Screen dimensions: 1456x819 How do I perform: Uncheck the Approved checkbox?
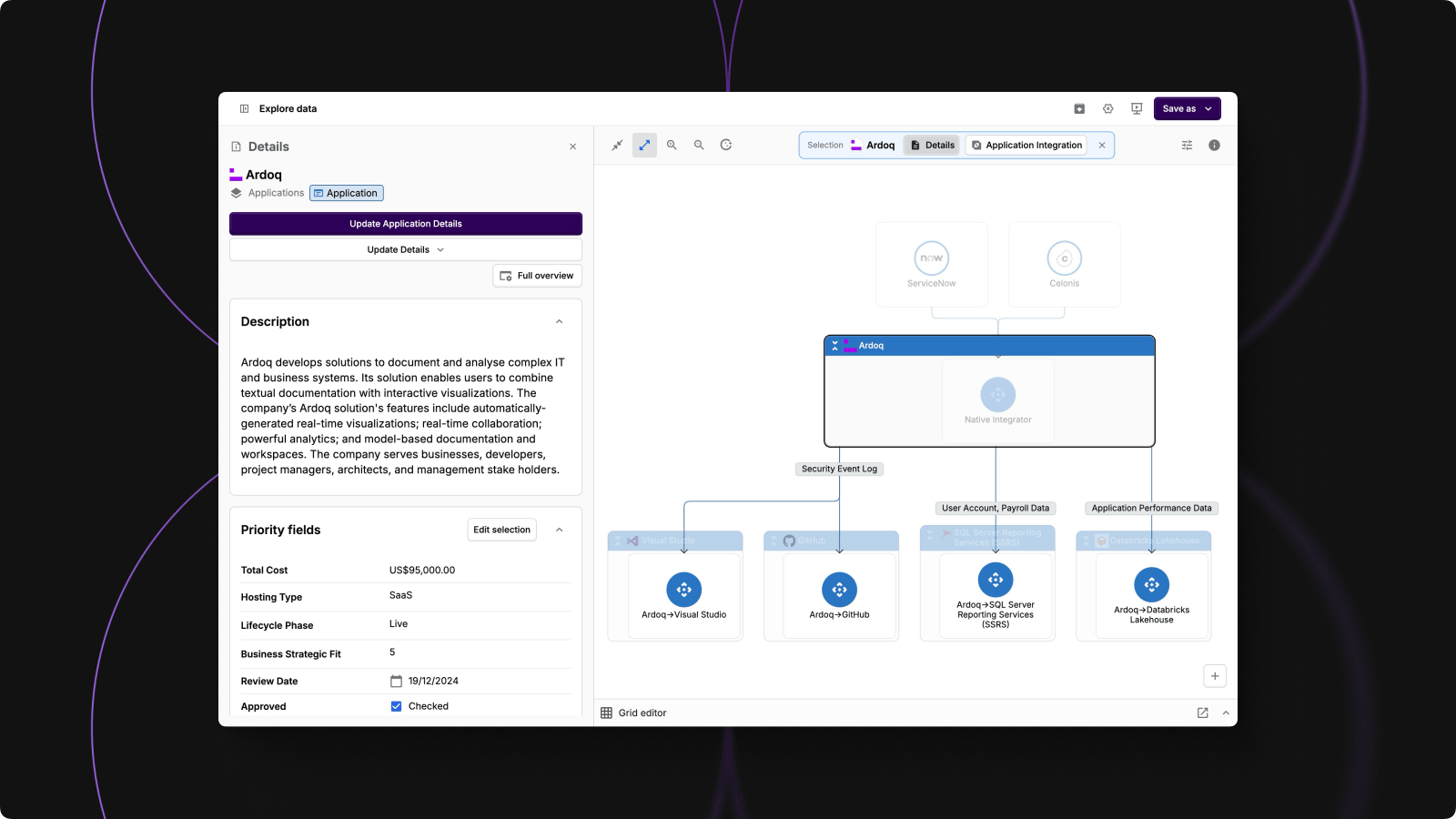[396, 706]
